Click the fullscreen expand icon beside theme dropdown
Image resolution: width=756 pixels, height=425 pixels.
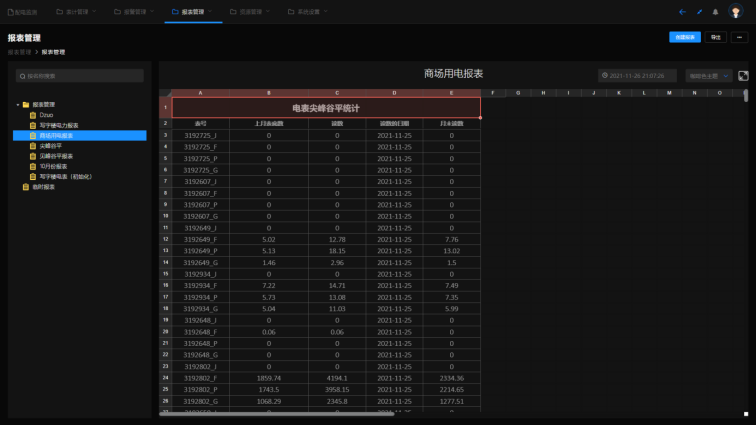pos(743,76)
